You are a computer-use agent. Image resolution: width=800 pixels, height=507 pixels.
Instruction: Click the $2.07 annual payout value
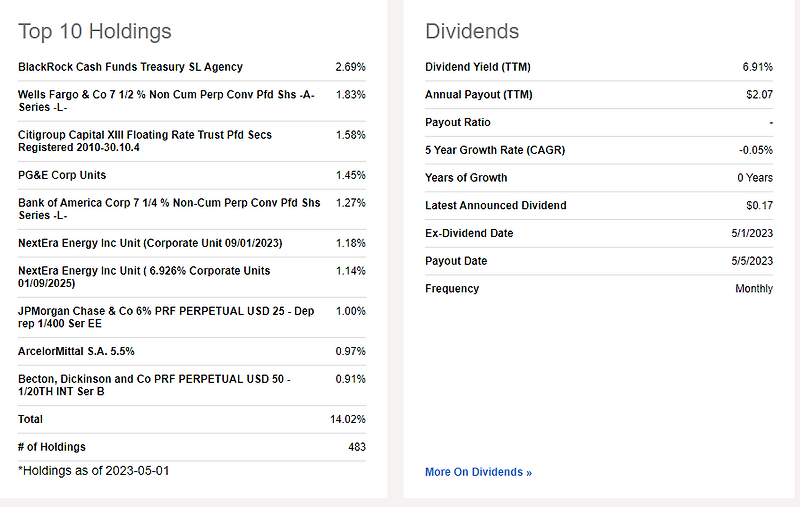pos(759,95)
